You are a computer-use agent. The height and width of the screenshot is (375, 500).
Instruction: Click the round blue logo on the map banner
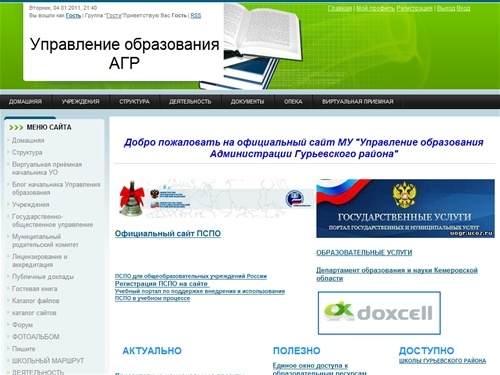[295, 199]
